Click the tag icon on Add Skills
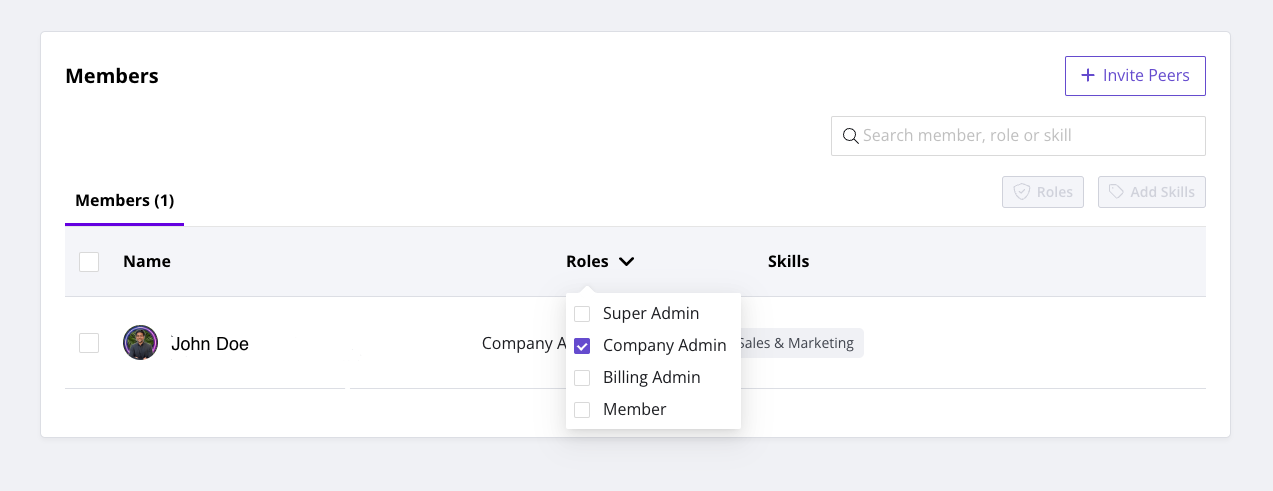The height and width of the screenshot is (491, 1273). [x=1116, y=192]
